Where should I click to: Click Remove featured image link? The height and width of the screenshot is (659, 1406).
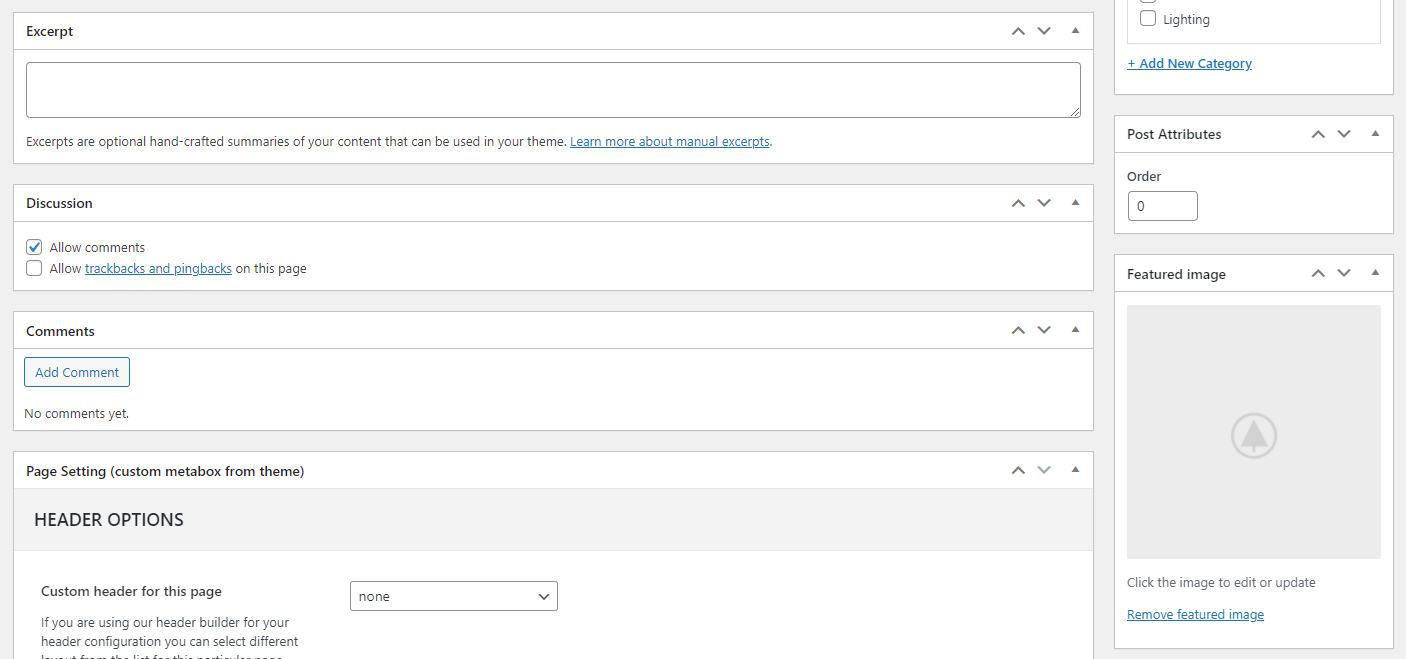click(x=1195, y=615)
